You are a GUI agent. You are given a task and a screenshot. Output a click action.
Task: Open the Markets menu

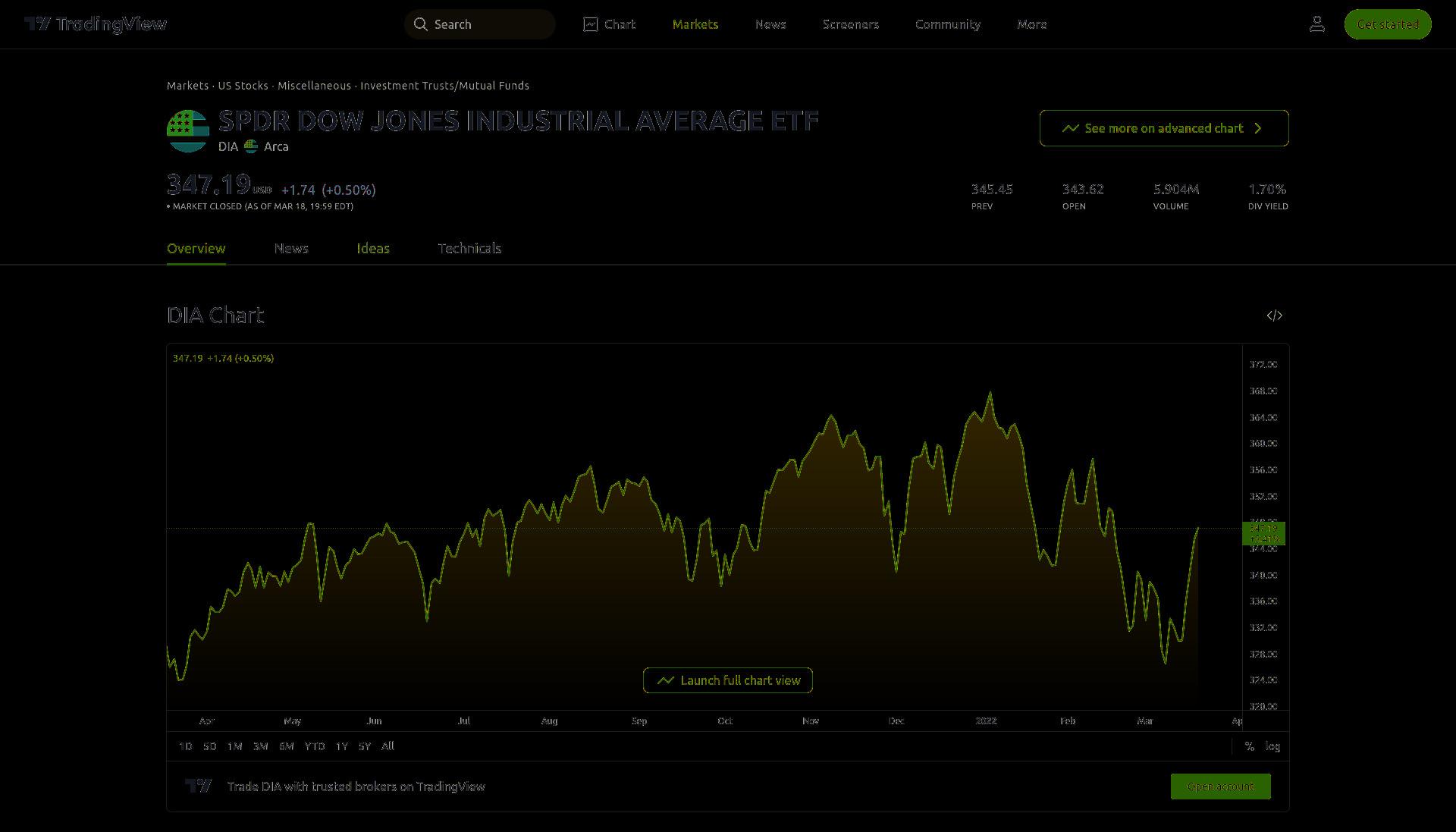click(695, 24)
